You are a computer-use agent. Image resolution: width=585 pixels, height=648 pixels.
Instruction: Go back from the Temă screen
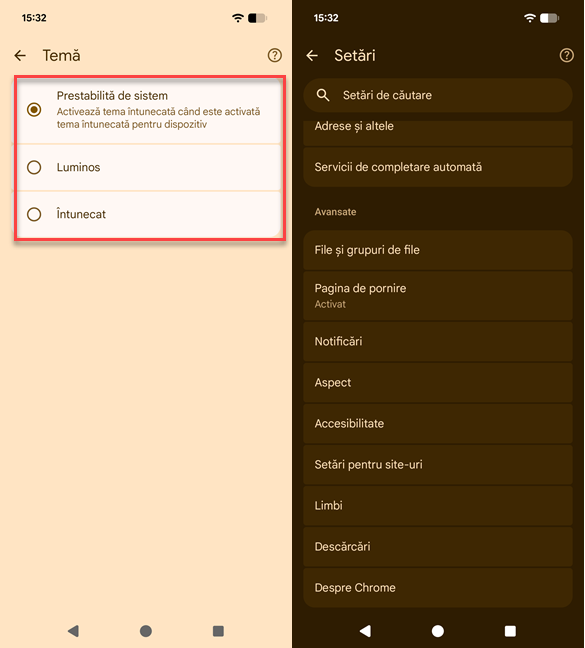click(x=20, y=55)
